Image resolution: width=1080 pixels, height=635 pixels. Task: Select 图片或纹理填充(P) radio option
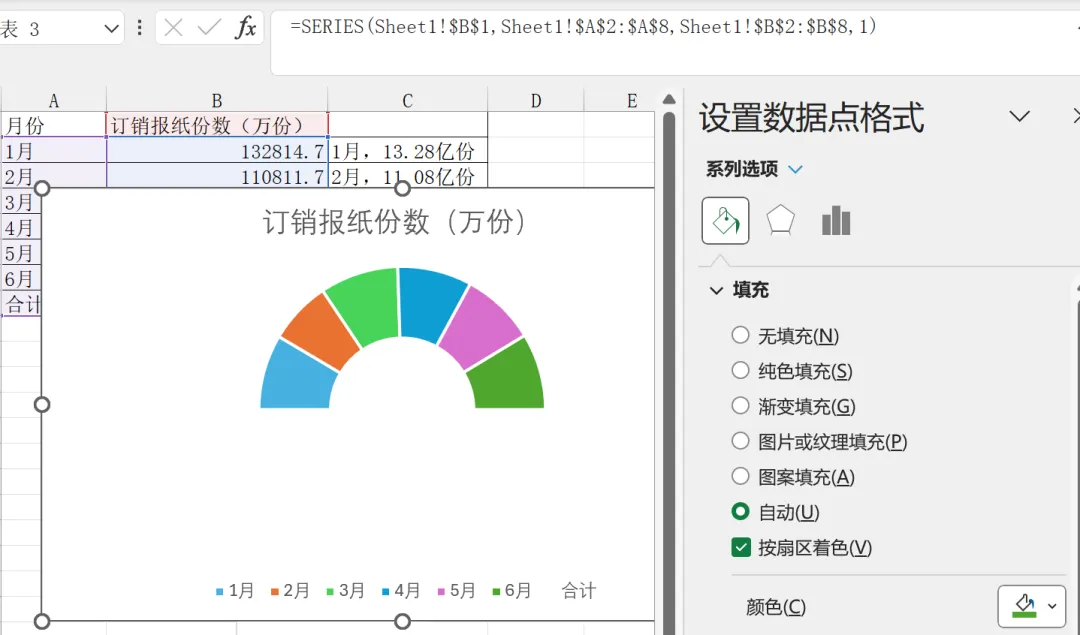[819, 441]
